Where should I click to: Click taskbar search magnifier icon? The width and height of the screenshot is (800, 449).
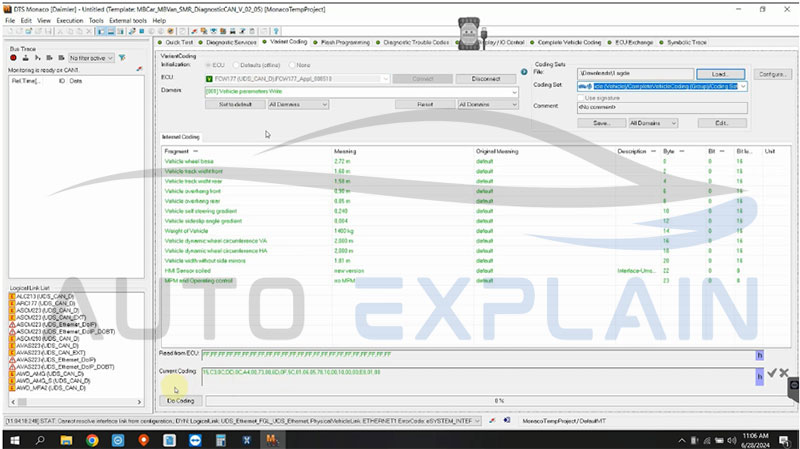(x=40, y=440)
